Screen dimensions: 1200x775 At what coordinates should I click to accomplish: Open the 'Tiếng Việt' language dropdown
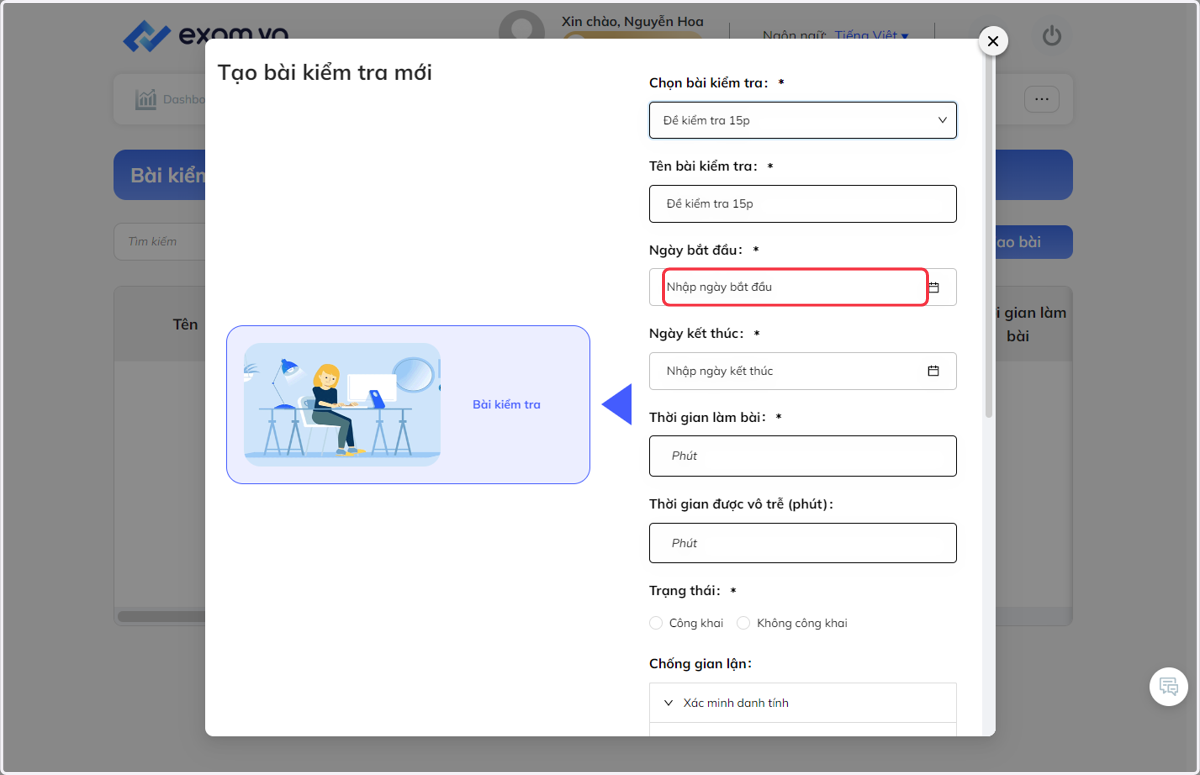(x=871, y=36)
